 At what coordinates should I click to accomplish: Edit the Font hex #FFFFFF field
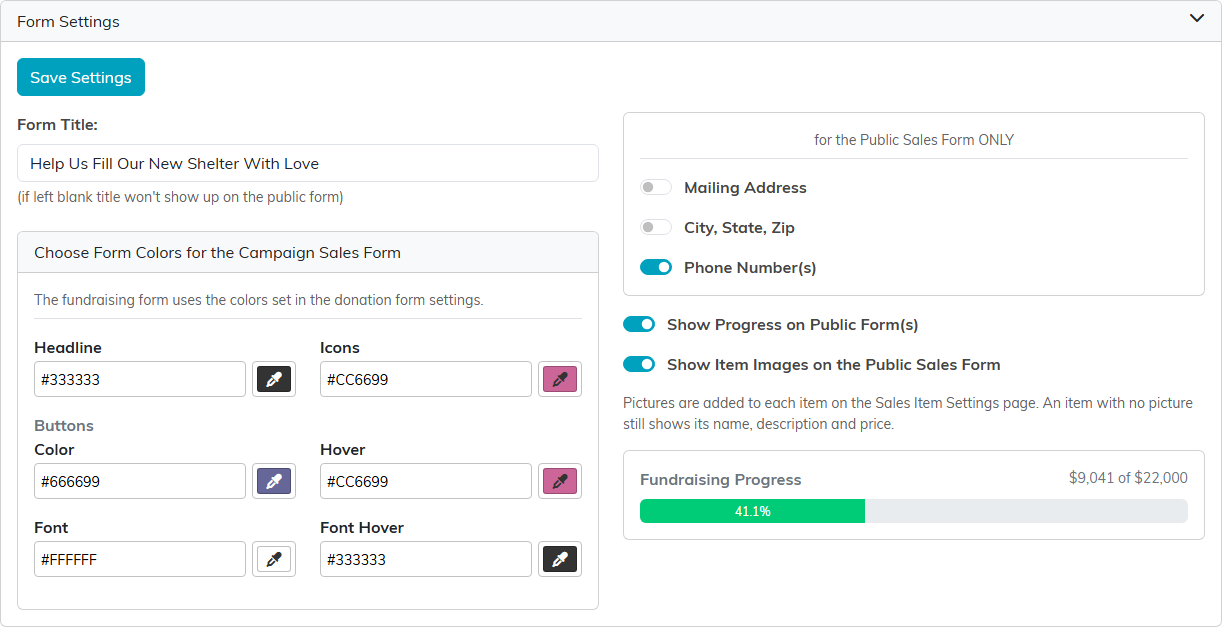140,559
